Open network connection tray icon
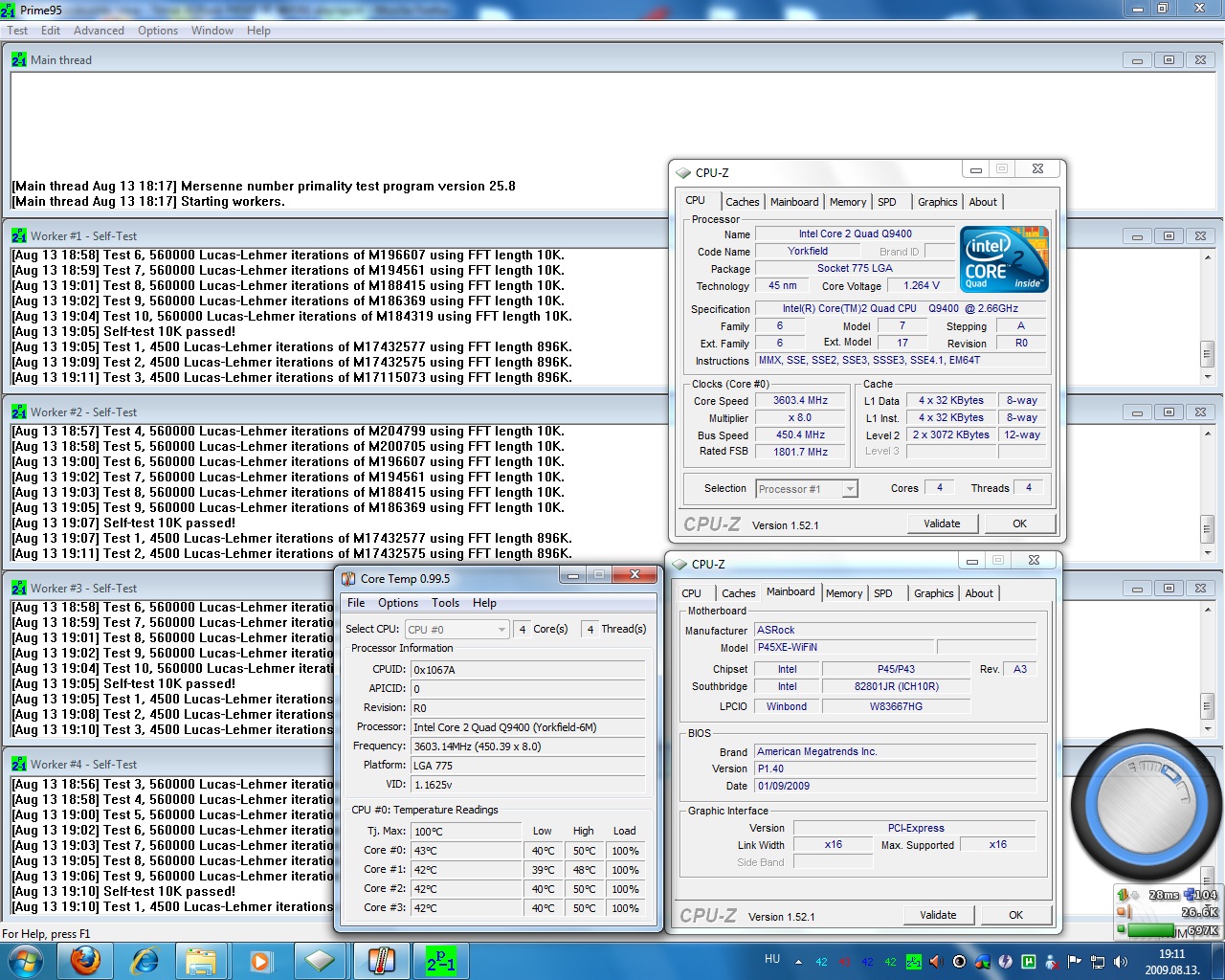 pyautogui.click(x=1098, y=962)
